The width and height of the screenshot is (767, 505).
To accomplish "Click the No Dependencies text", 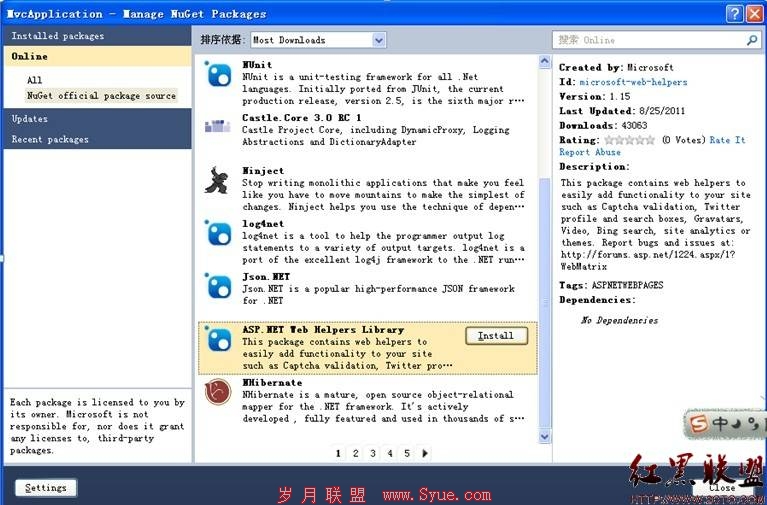I will point(620,321).
